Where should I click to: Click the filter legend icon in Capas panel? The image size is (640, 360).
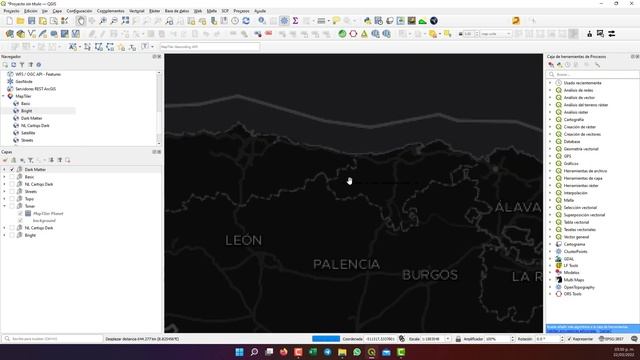click(30, 160)
